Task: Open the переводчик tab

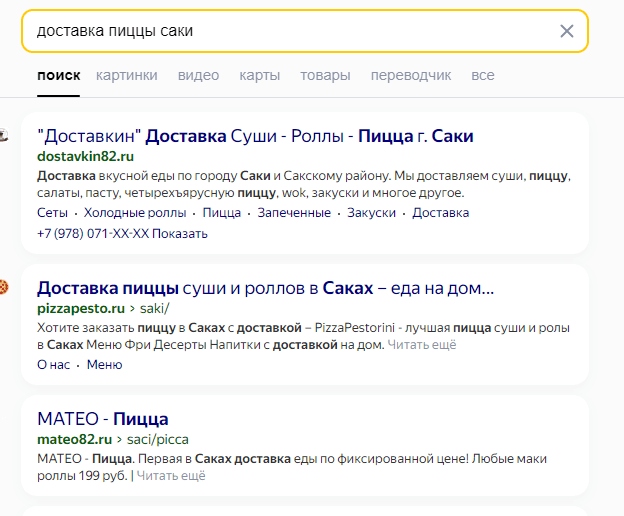Action: tap(410, 75)
